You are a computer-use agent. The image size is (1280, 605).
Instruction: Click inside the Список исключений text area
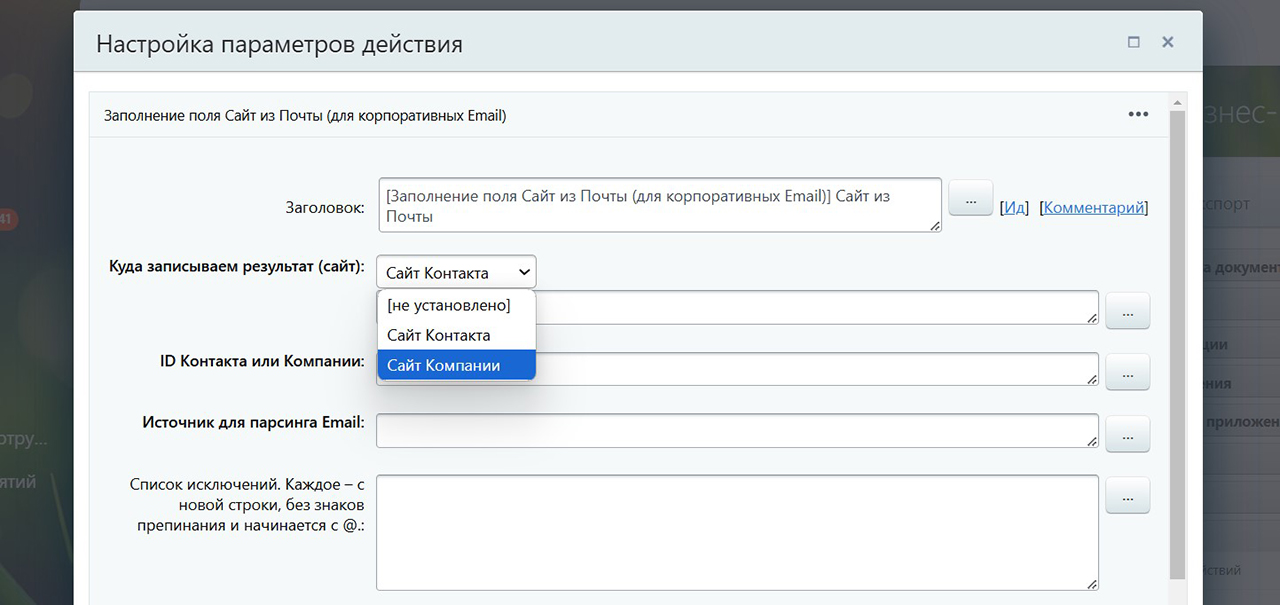coord(737,532)
